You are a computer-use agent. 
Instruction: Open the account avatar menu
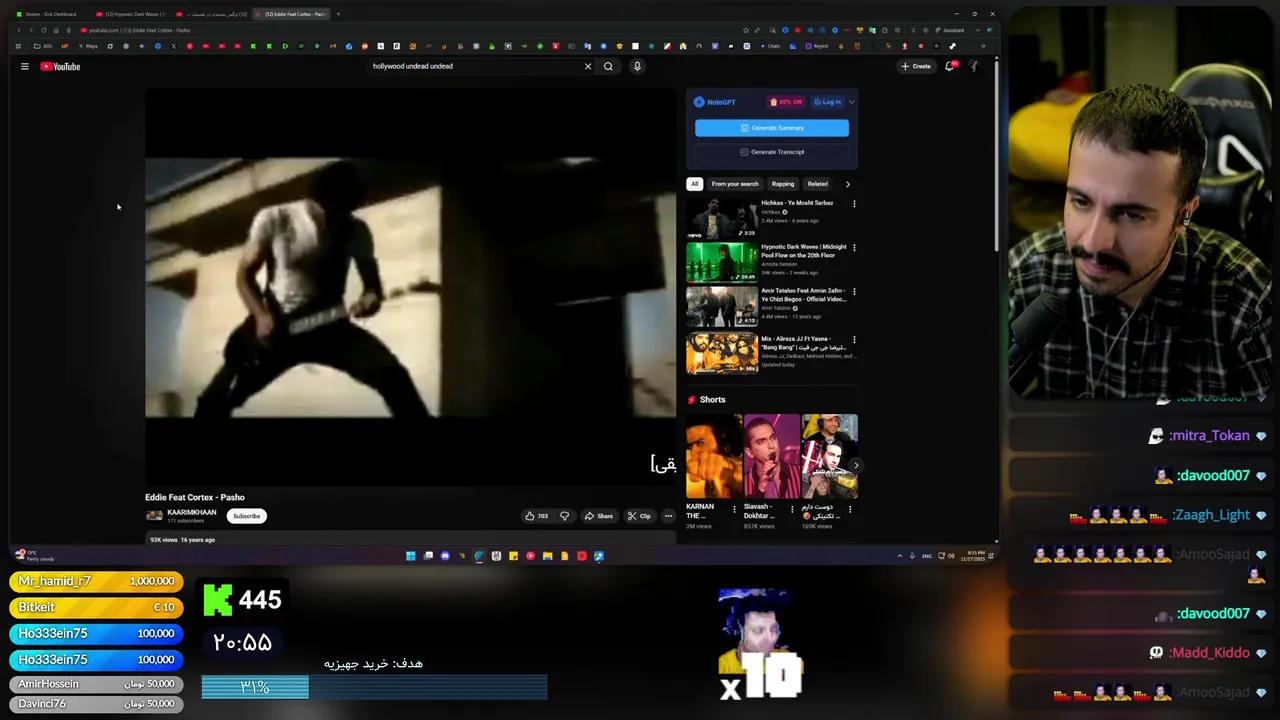point(973,66)
